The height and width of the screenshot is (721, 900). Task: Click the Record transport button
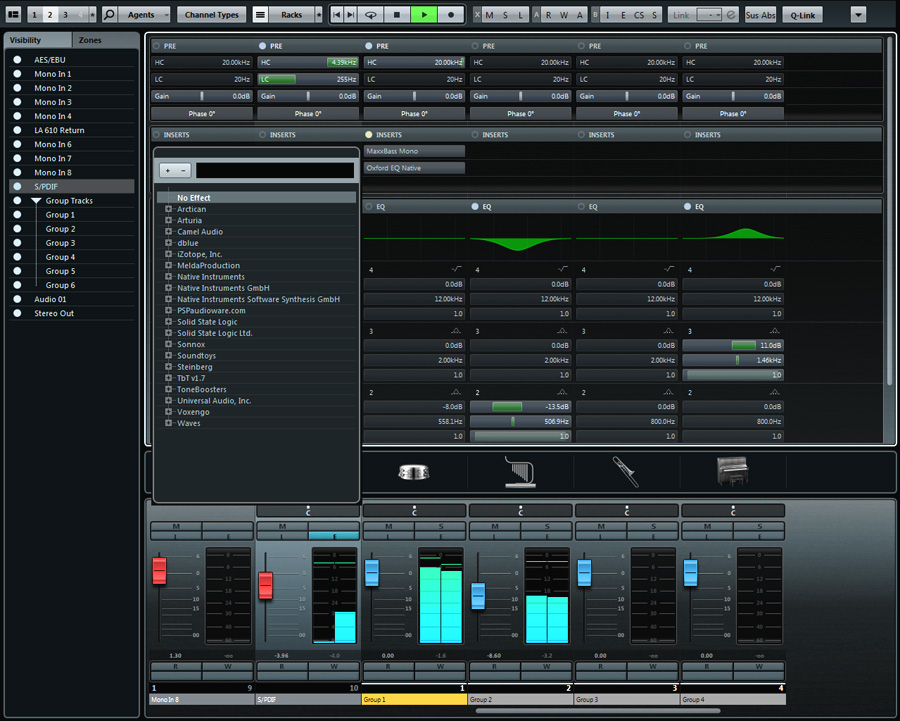click(x=451, y=15)
